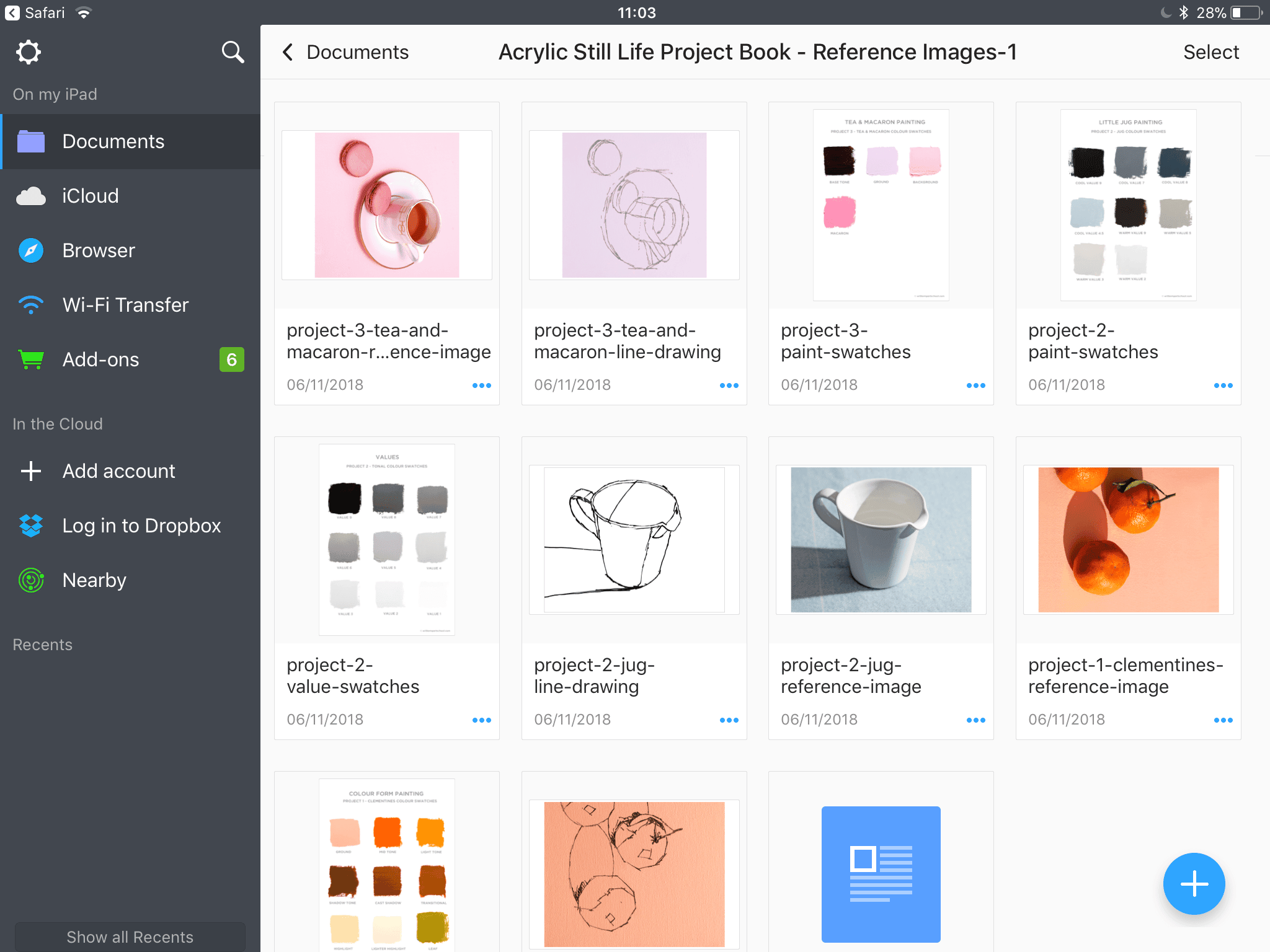Open more options for project-2-paint-swatches
The width and height of the screenshot is (1270, 952).
point(1223,386)
